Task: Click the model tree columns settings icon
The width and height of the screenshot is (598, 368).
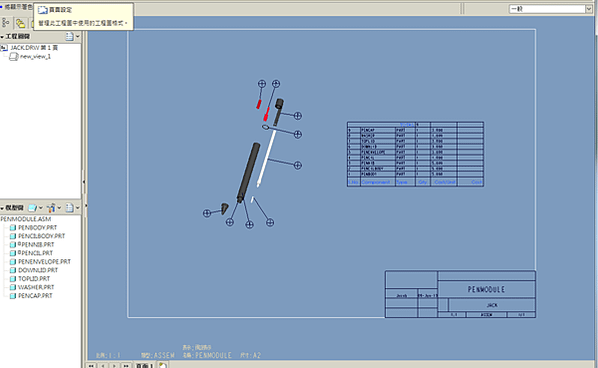Action: 69,208
